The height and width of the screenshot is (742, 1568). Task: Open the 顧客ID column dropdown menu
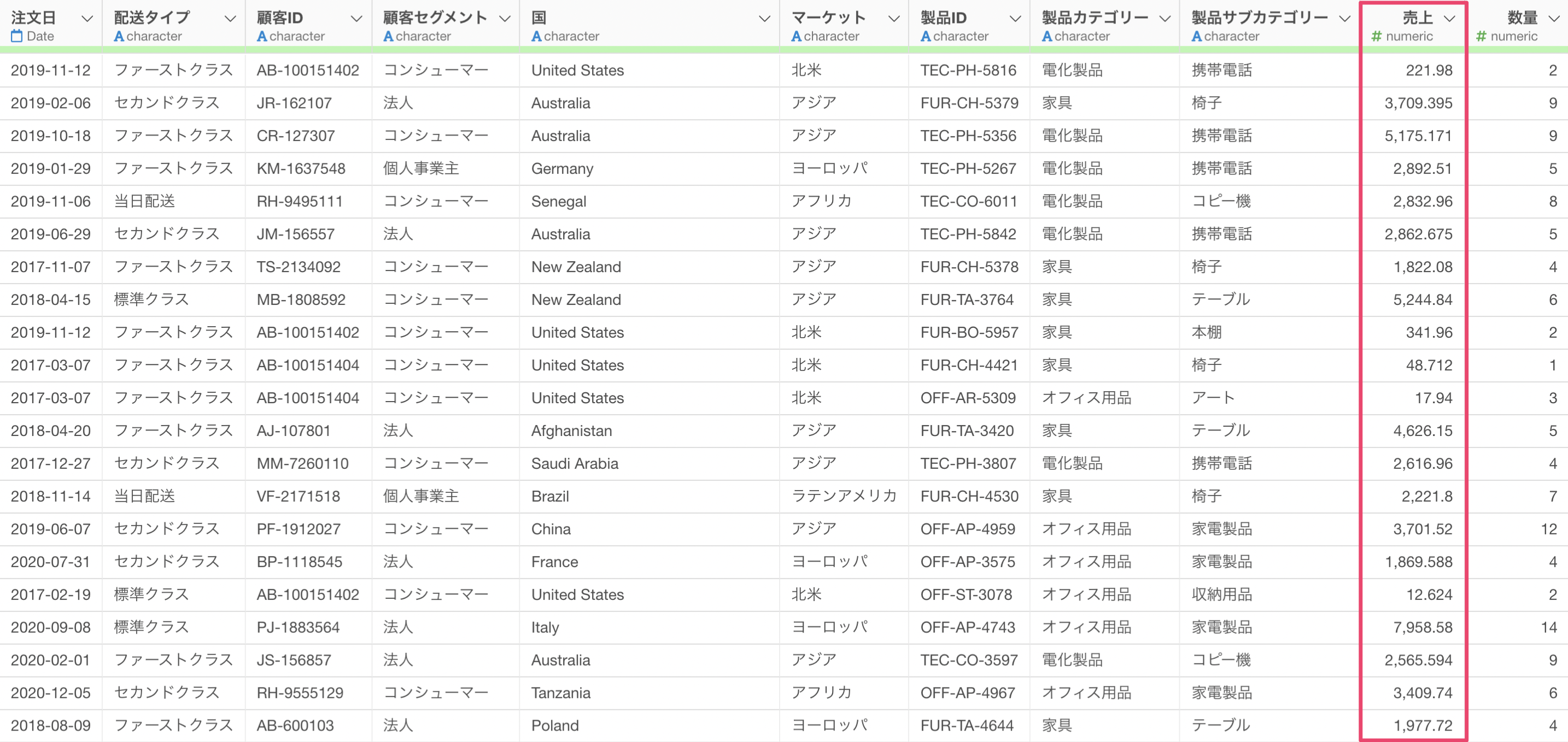[356, 19]
